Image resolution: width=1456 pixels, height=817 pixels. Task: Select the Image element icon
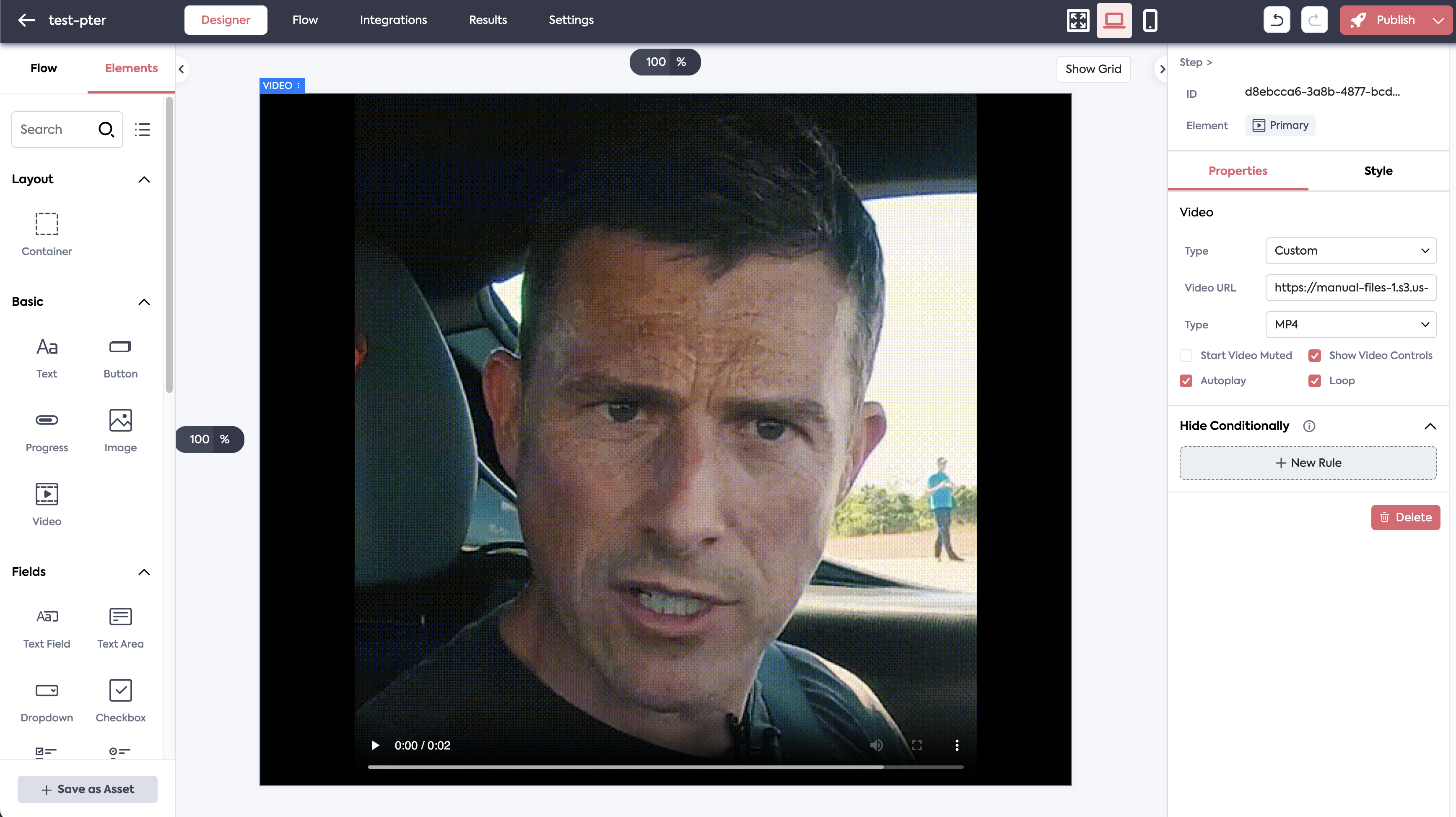[x=120, y=421]
